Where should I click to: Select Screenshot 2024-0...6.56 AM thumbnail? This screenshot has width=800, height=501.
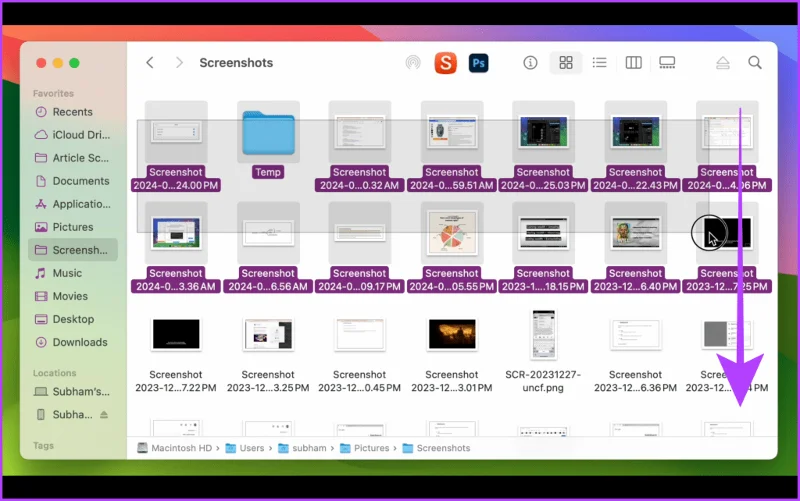pyautogui.click(x=268, y=233)
